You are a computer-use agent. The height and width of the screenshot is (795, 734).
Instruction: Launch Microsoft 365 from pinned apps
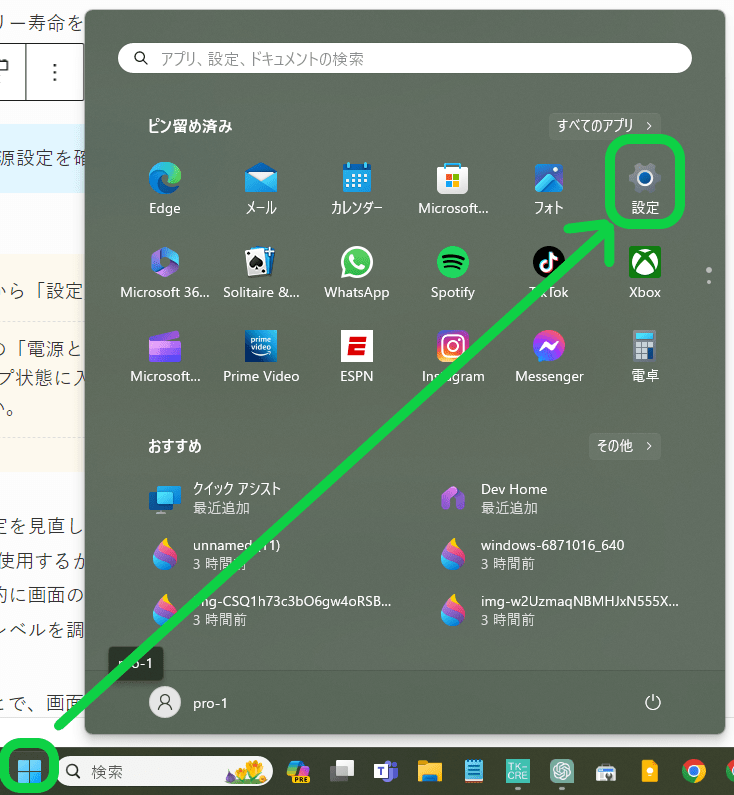pyautogui.click(x=165, y=273)
